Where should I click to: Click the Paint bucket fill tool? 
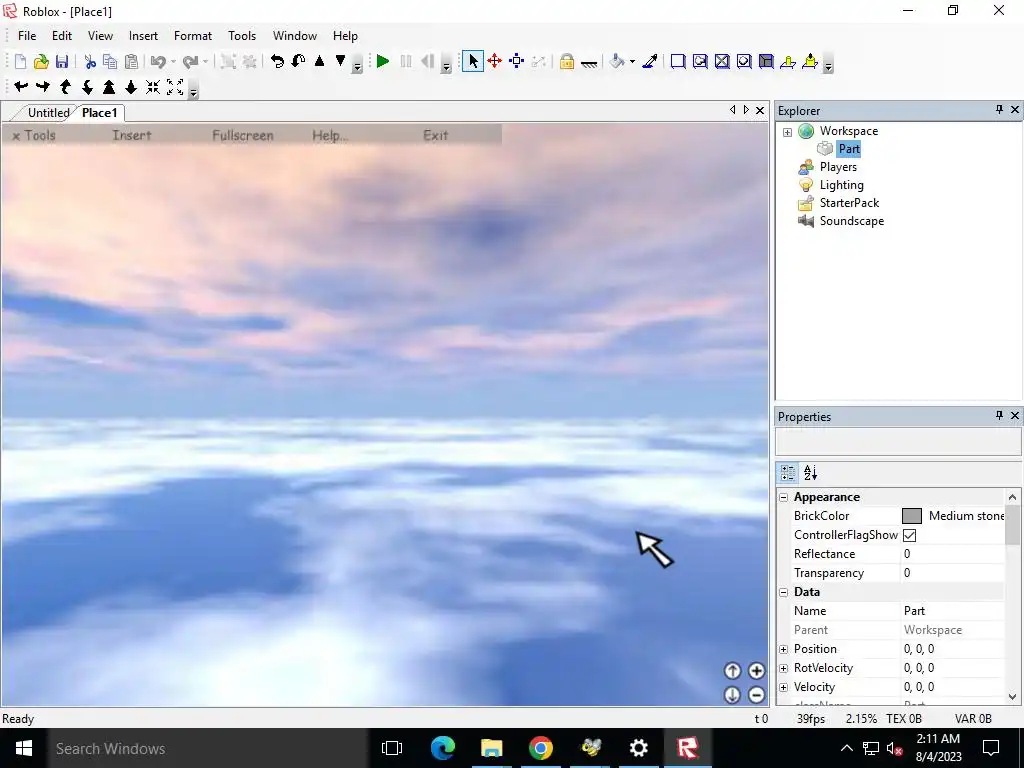616,61
